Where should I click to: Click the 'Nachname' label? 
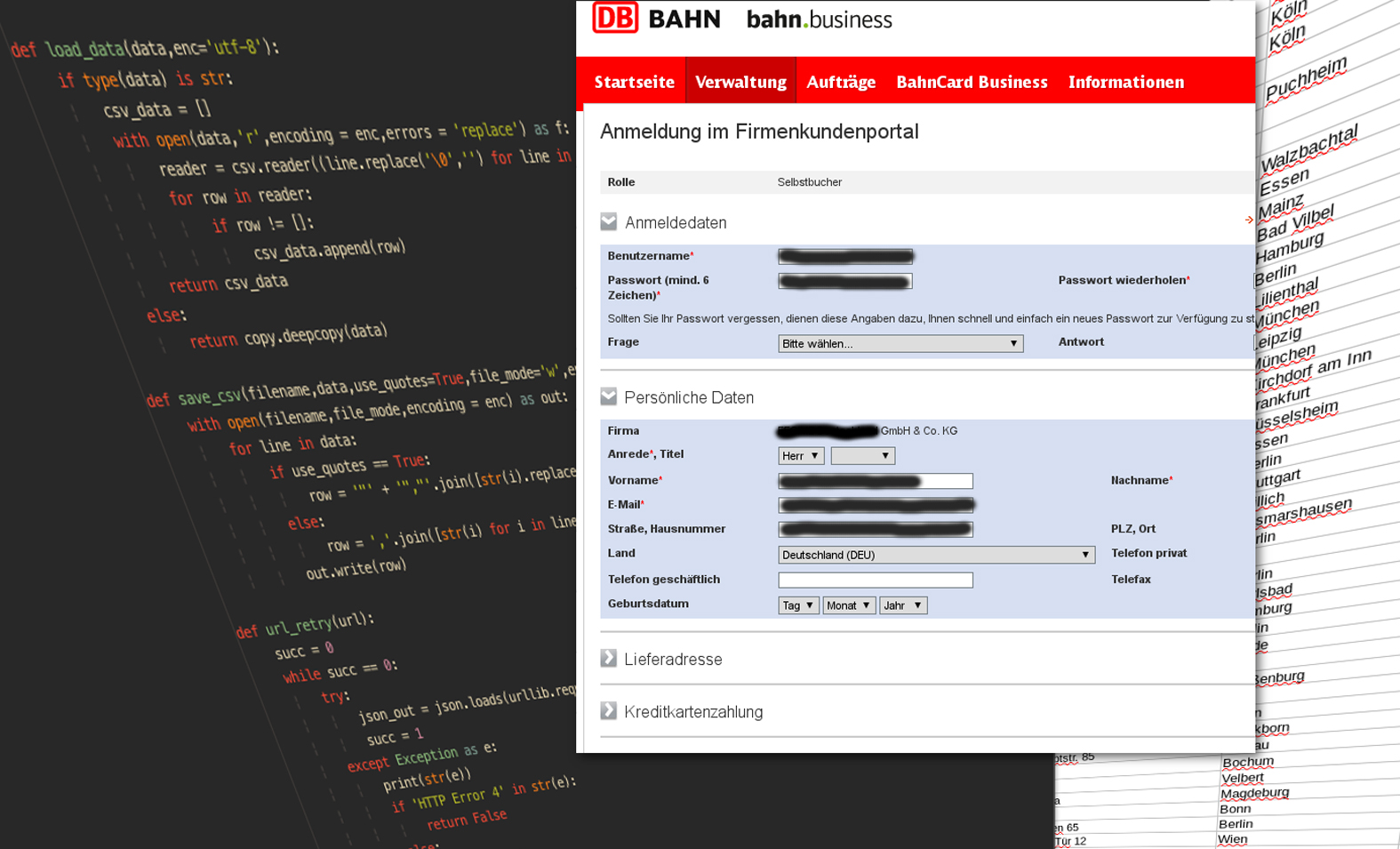(x=1141, y=480)
